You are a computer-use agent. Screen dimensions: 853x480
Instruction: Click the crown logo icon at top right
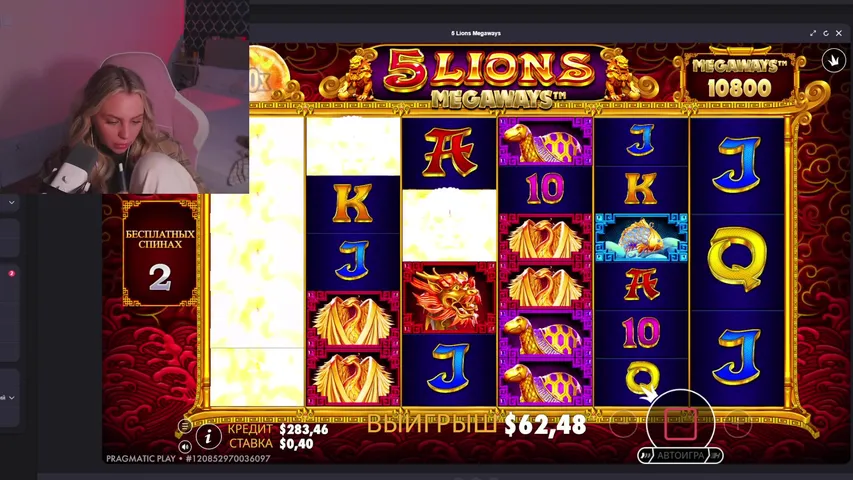(833, 60)
